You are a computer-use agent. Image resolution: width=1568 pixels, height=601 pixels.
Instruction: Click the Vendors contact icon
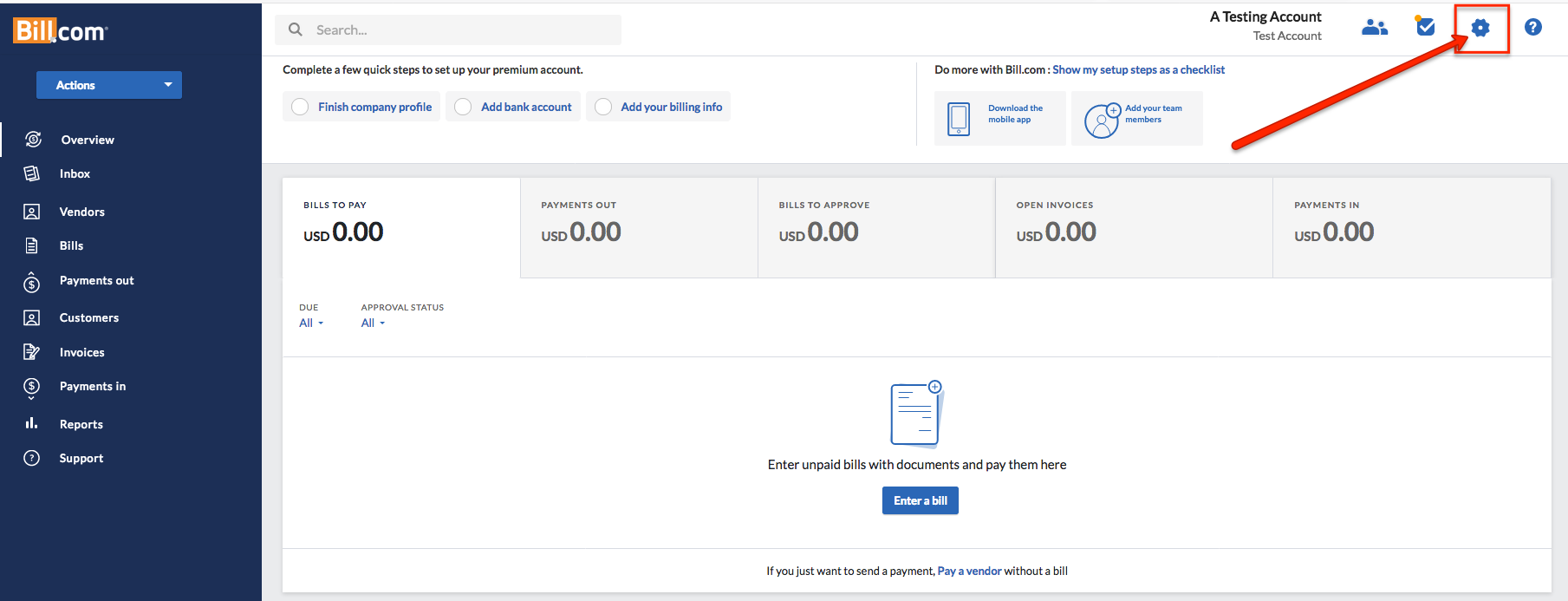pyautogui.click(x=32, y=212)
